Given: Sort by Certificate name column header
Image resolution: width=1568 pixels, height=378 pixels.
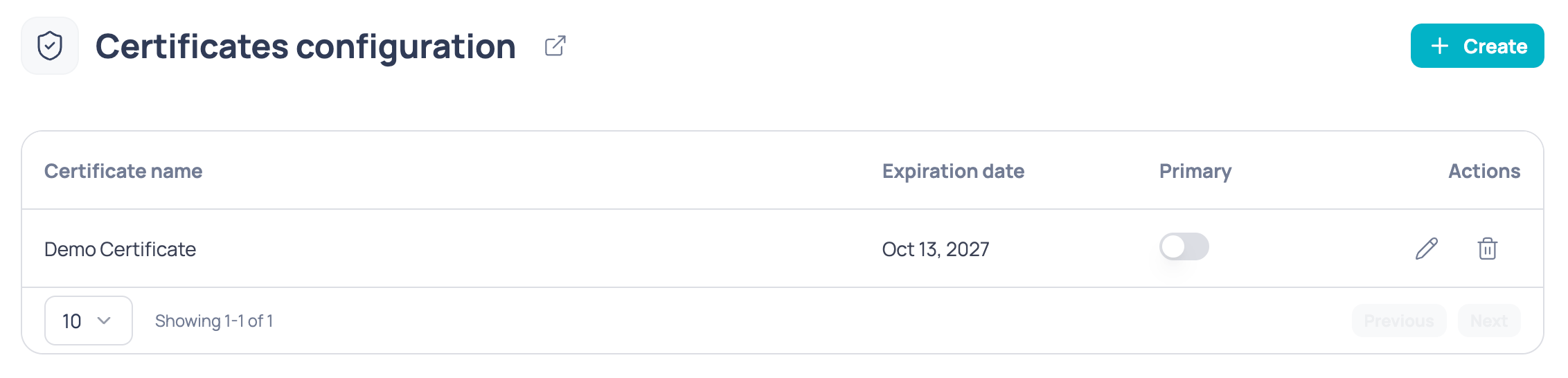Looking at the screenshot, I should pyautogui.click(x=123, y=171).
